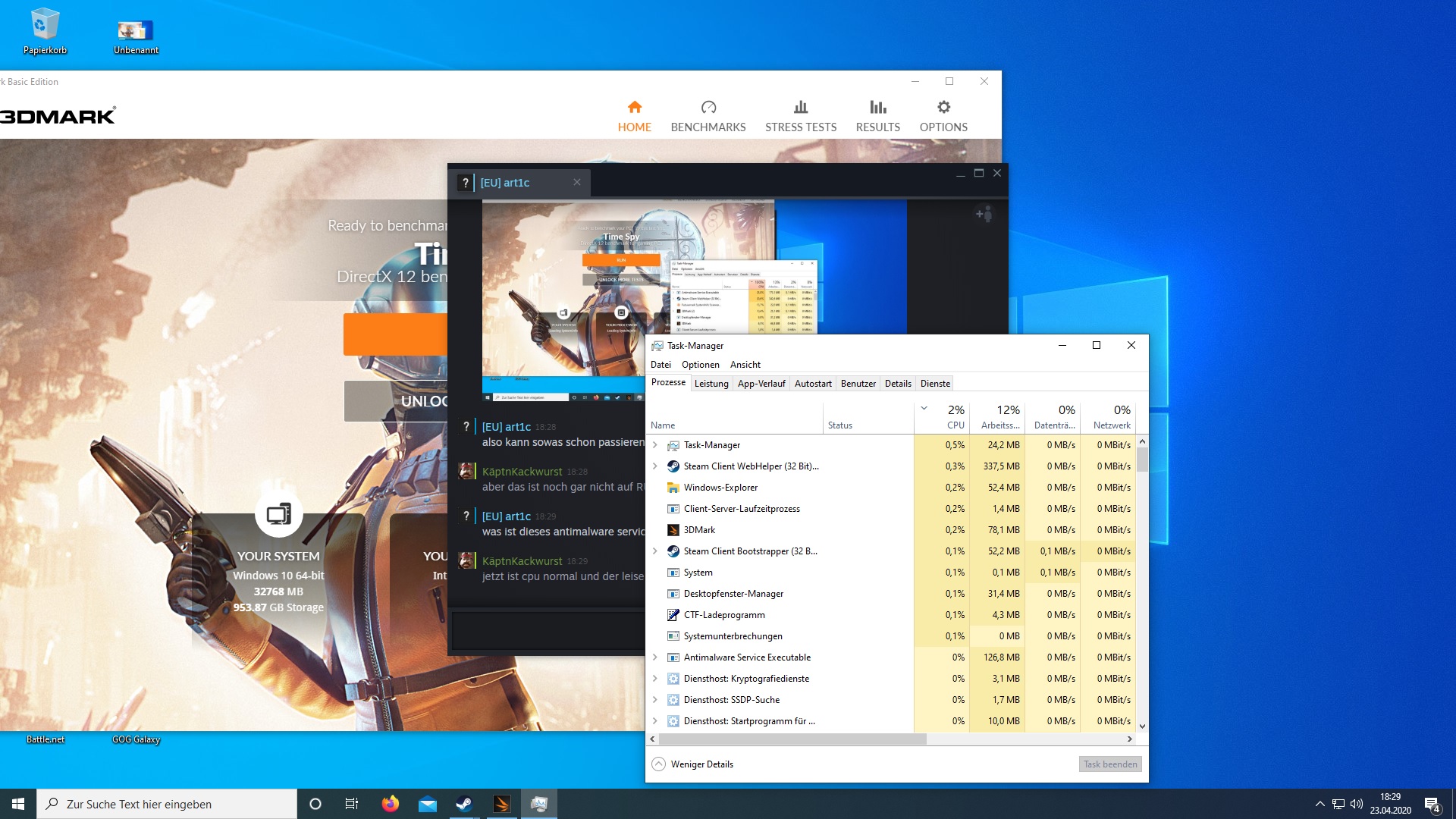This screenshot has width=1456, height=819.
Task: Open 3DMark Options gear
Action: pos(943,108)
